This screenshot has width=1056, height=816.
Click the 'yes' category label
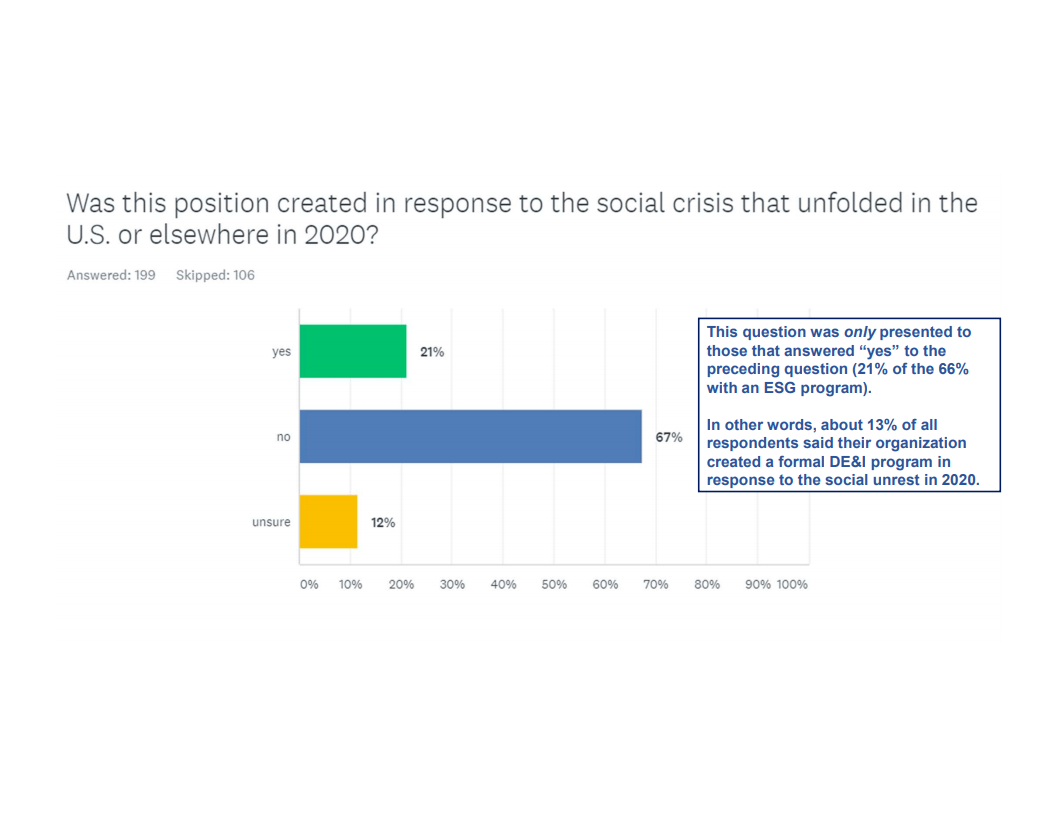(282, 351)
